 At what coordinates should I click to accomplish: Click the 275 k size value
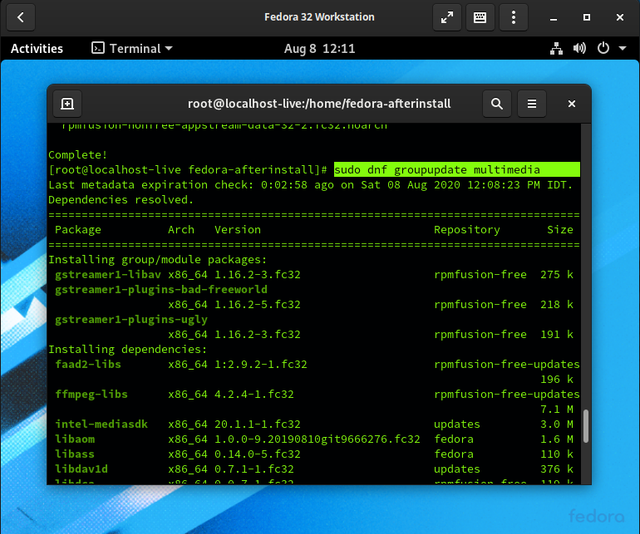(x=557, y=275)
